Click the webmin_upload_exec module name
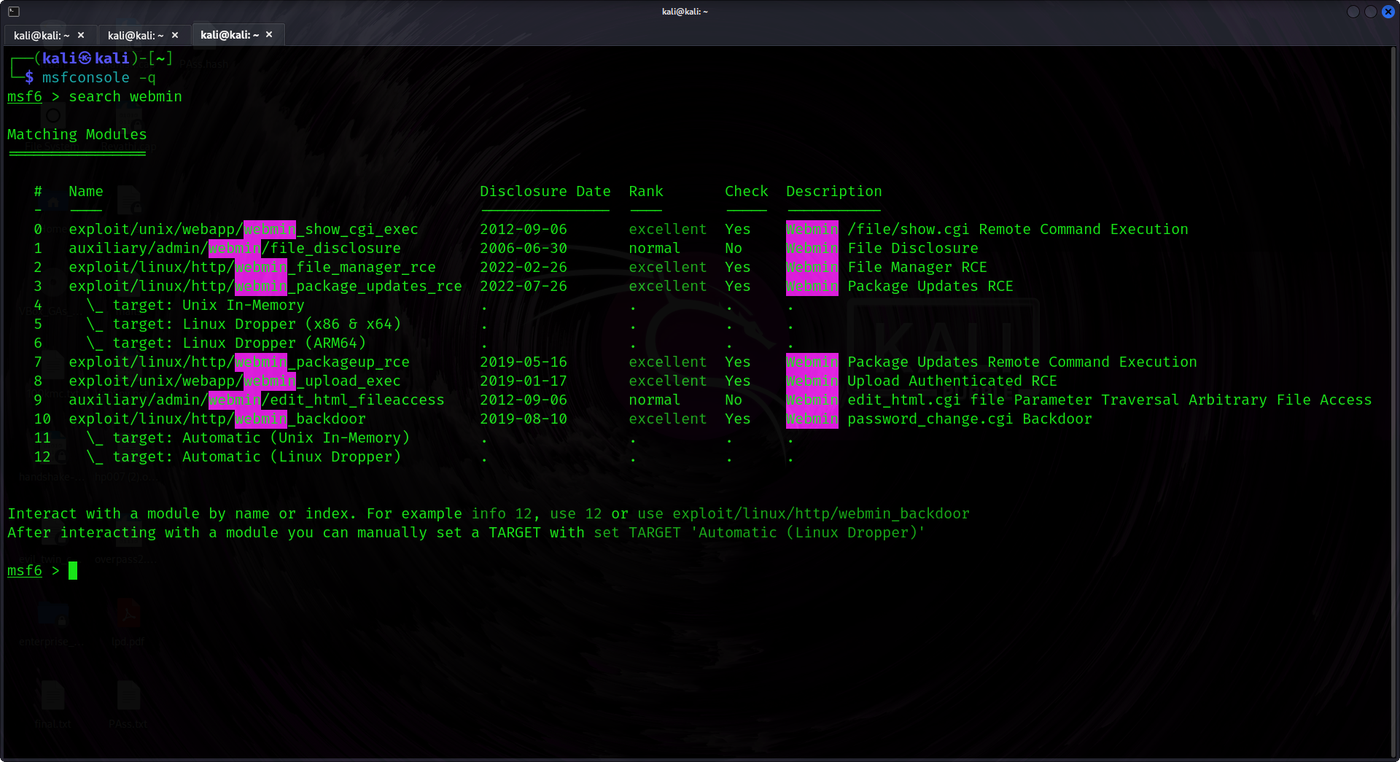This screenshot has height=762, width=1400. [235, 381]
